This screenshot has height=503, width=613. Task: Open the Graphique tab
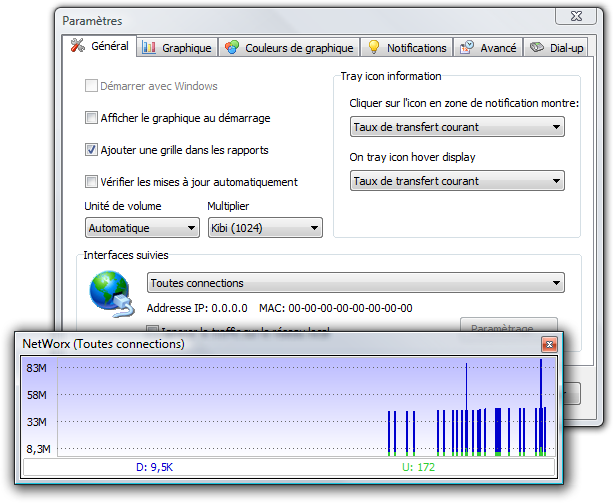pyautogui.click(x=177, y=48)
